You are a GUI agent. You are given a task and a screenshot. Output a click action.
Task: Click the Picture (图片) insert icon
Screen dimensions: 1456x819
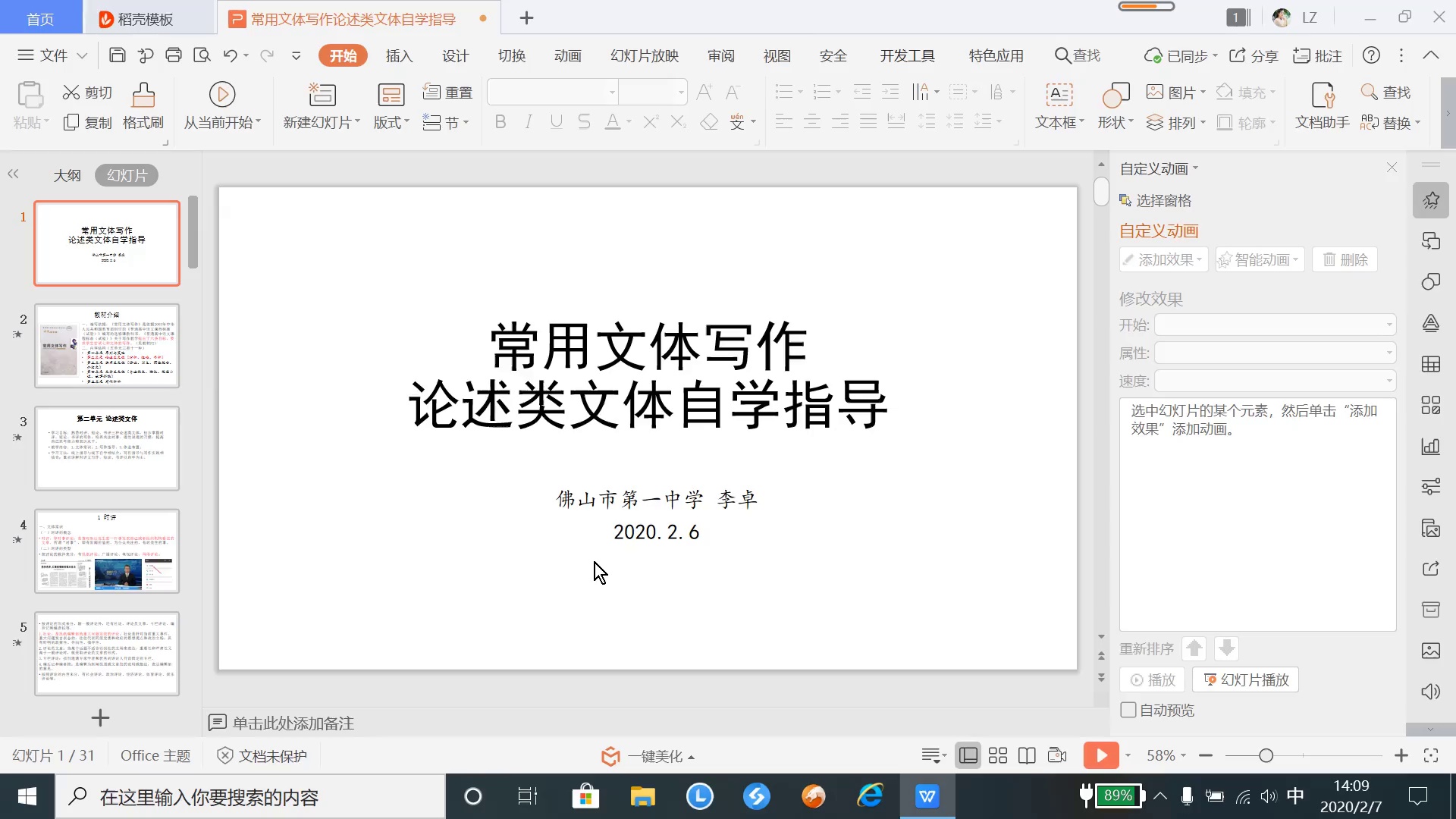[1175, 93]
